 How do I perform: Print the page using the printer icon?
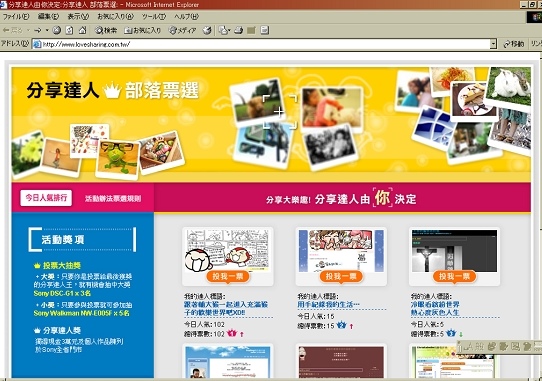239,30
